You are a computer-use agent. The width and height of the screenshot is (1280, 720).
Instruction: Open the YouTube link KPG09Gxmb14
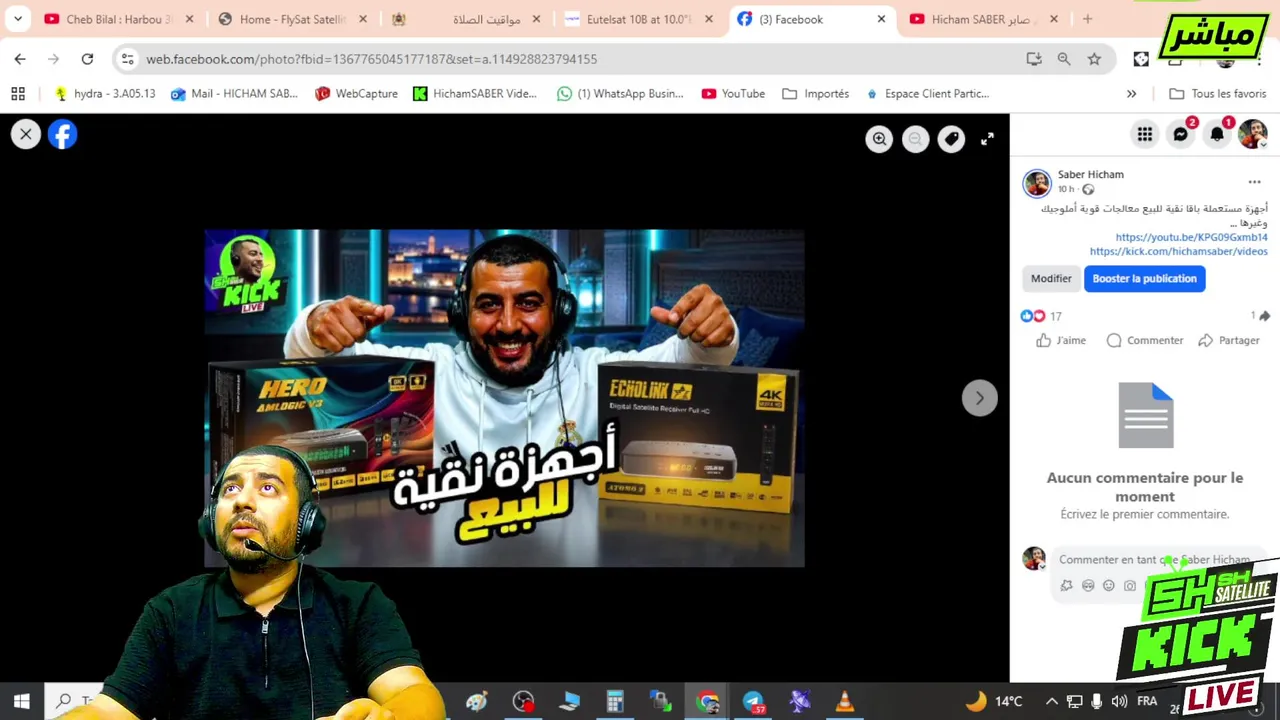1191,237
